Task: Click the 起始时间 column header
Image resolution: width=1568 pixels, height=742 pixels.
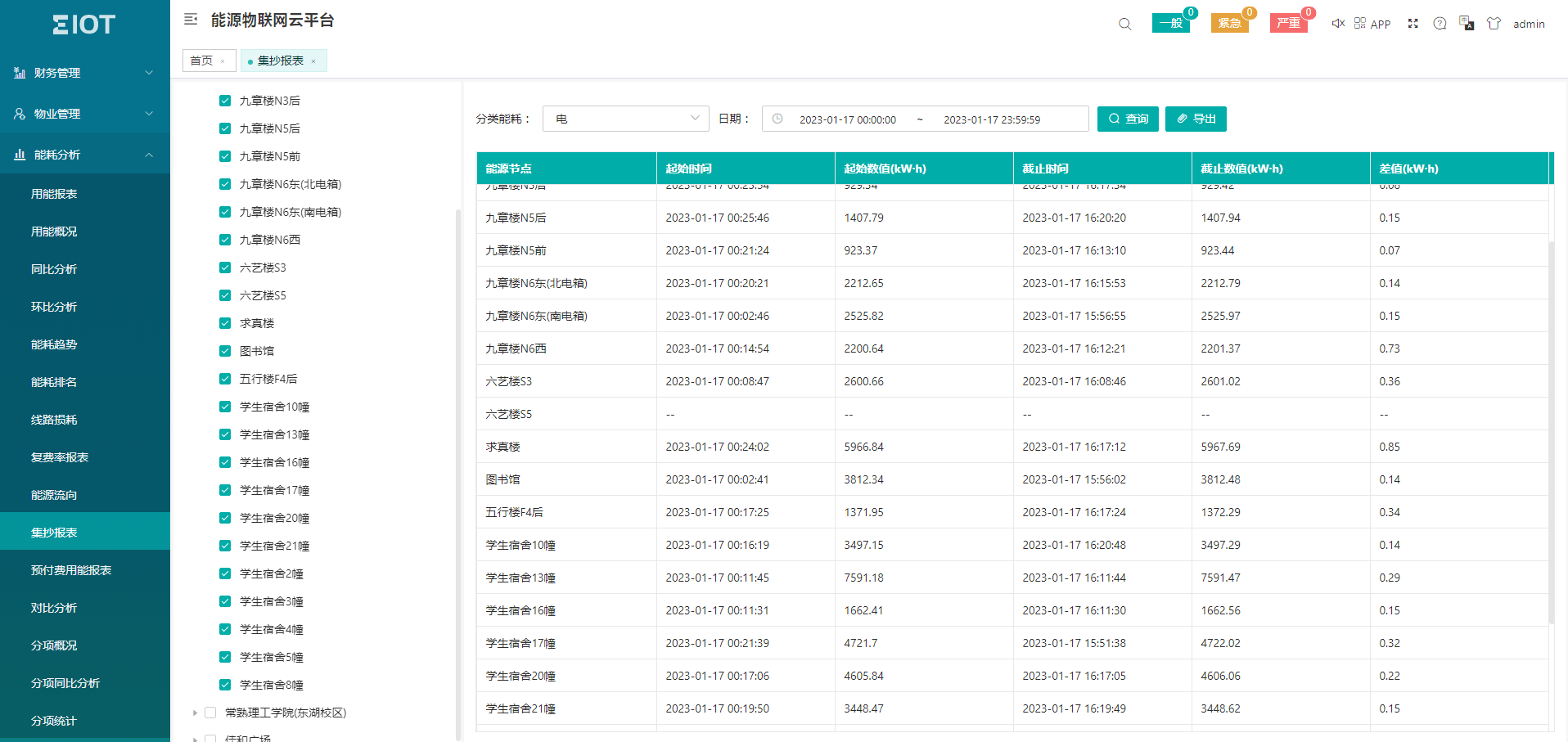Action: click(x=746, y=169)
